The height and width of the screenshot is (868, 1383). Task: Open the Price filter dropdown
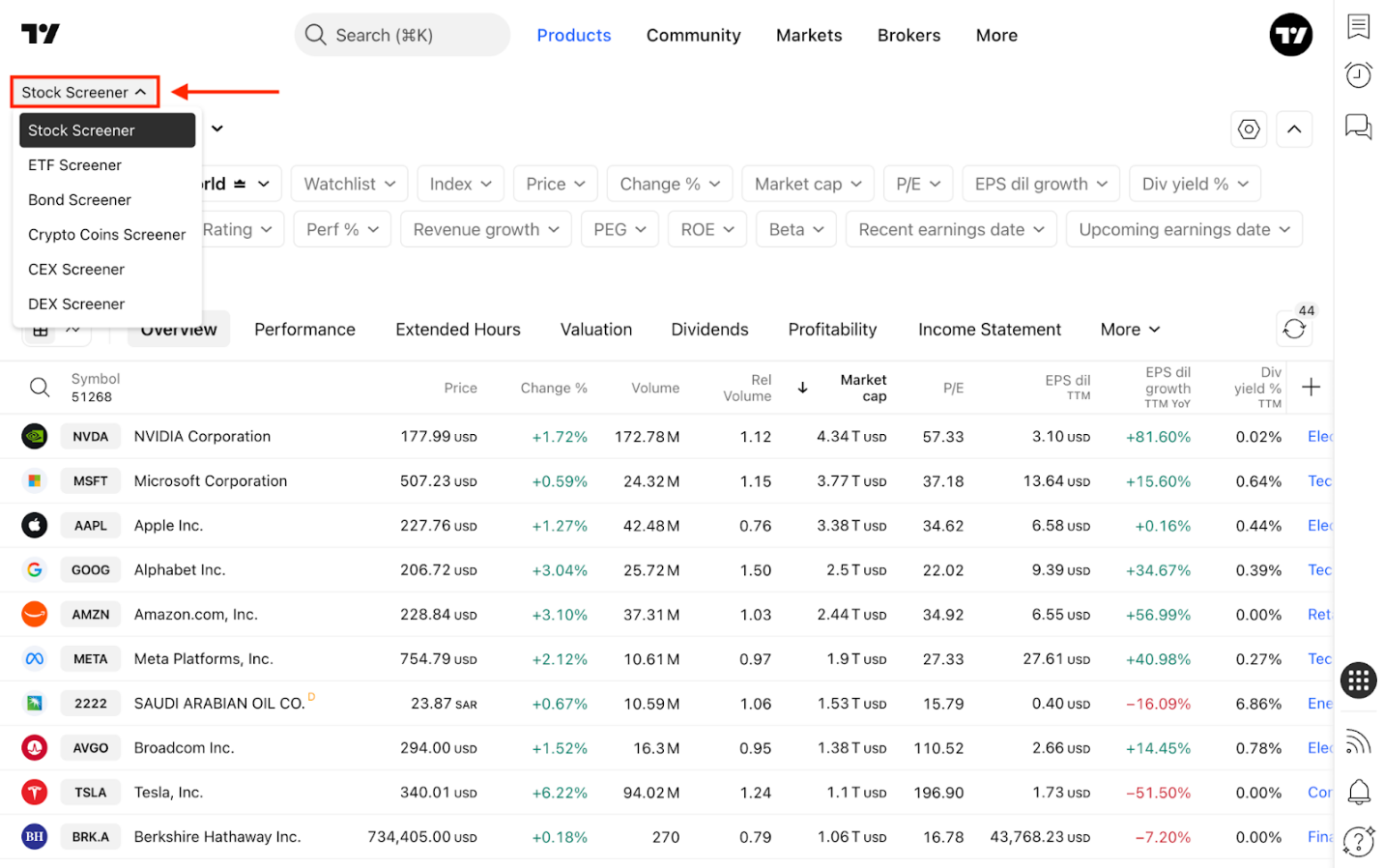pos(556,184)
